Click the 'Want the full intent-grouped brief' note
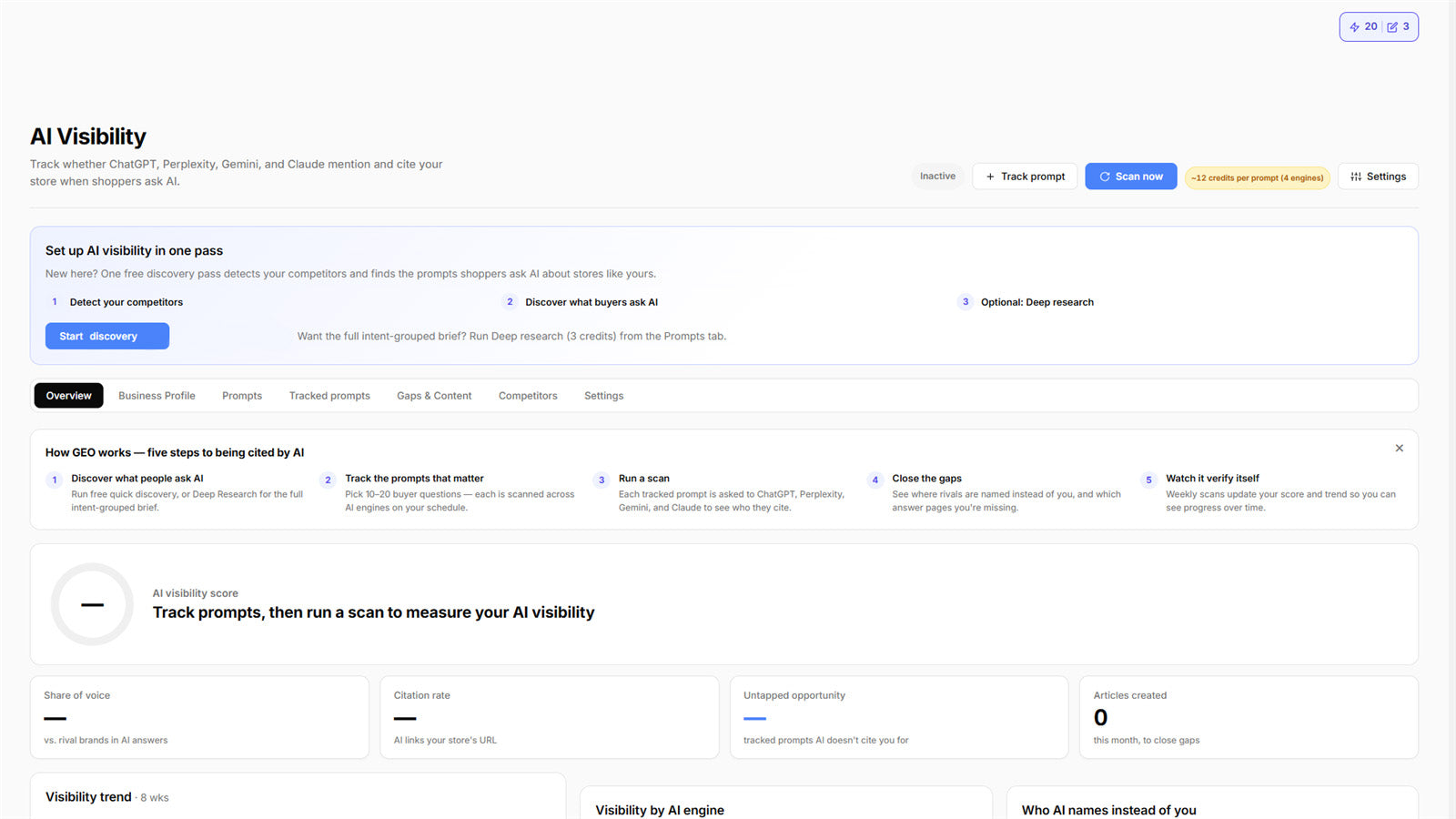1456x819 pixels. 511,337
